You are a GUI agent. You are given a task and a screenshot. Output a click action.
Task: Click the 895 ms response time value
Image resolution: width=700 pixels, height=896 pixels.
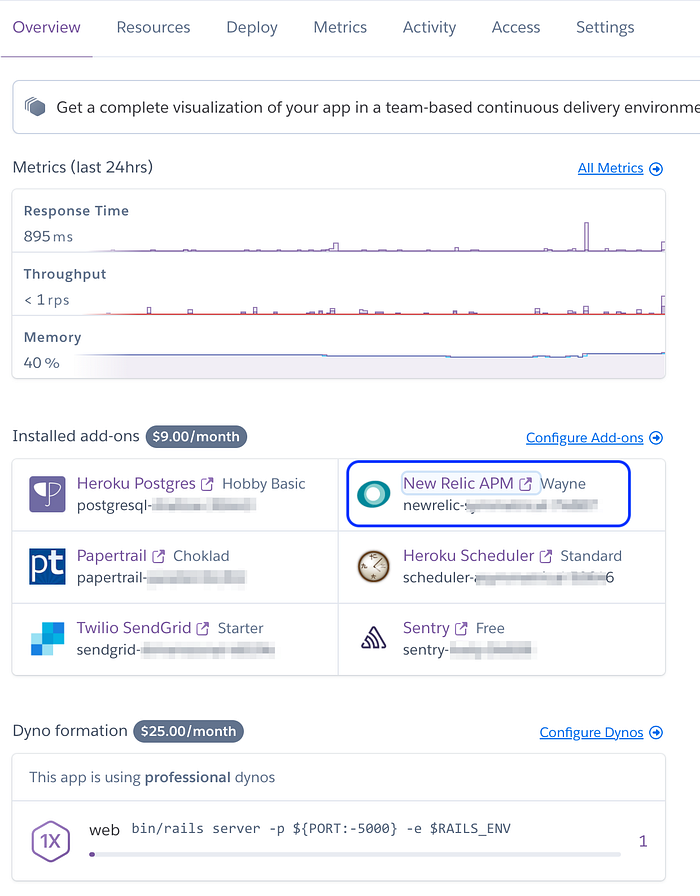[x=48, y=237]
